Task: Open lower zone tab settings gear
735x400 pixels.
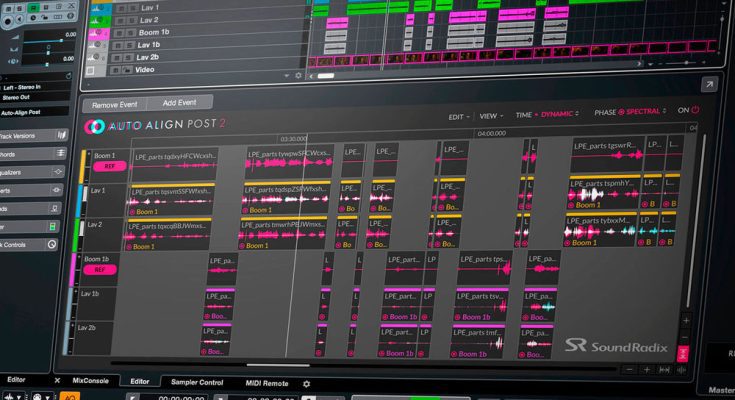Action: tap(307, 384)
